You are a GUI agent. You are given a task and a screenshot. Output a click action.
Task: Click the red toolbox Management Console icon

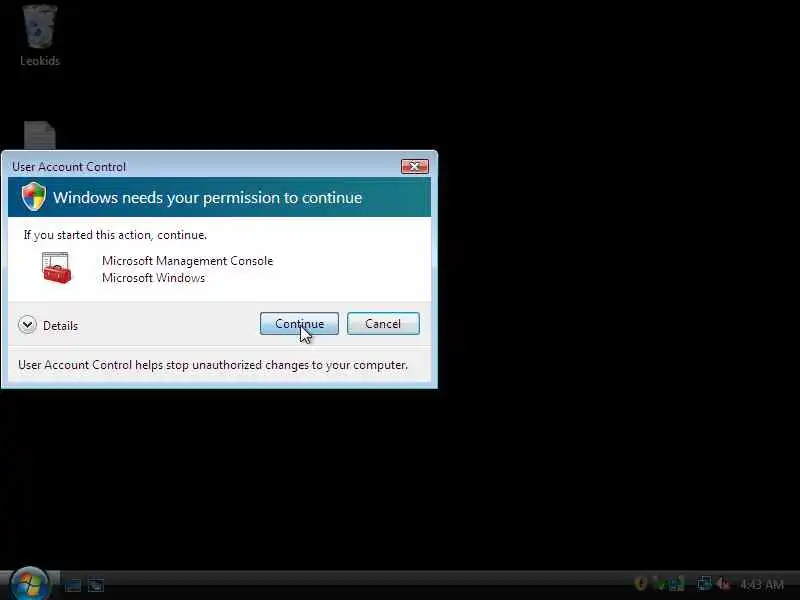coord(57,268)
